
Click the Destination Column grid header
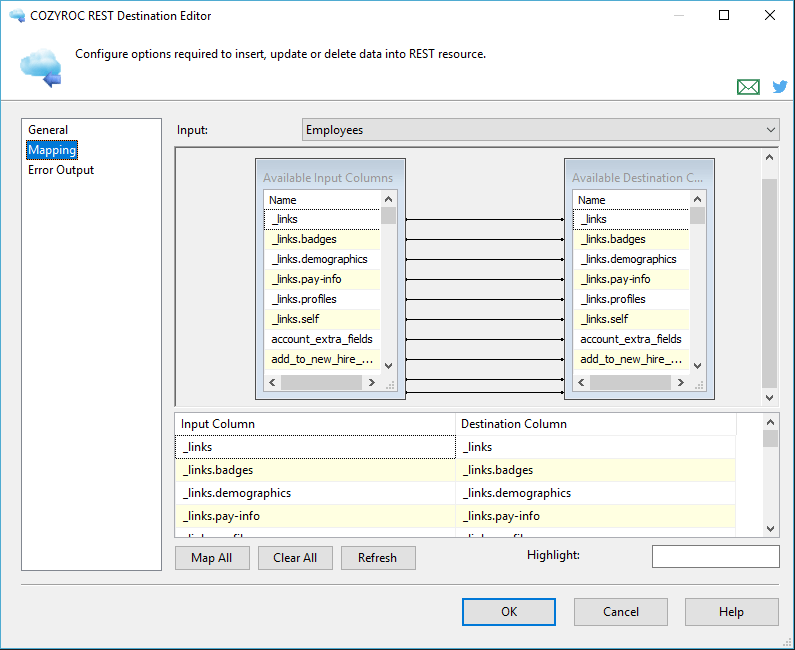click(x=596, y=424)
